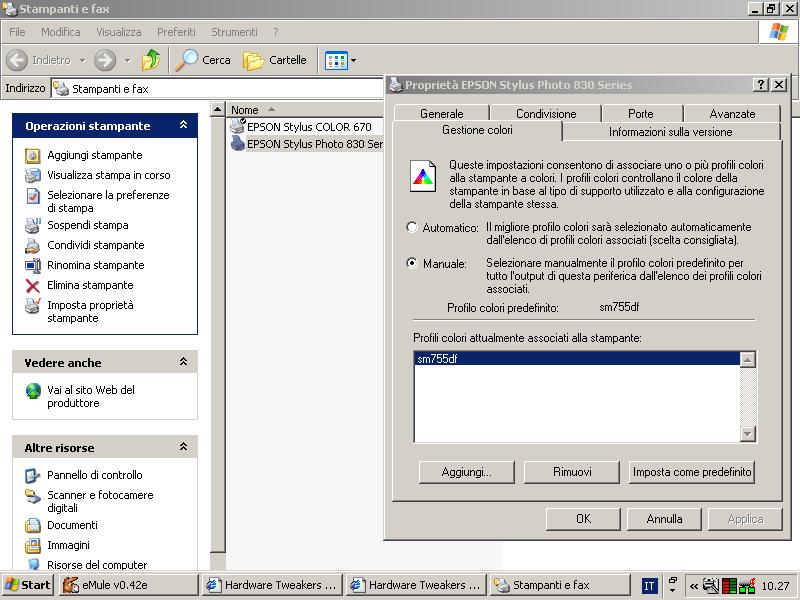Collapse the Vedere anche panel
This screenshot has width=800, height=600.
[184, 362]
